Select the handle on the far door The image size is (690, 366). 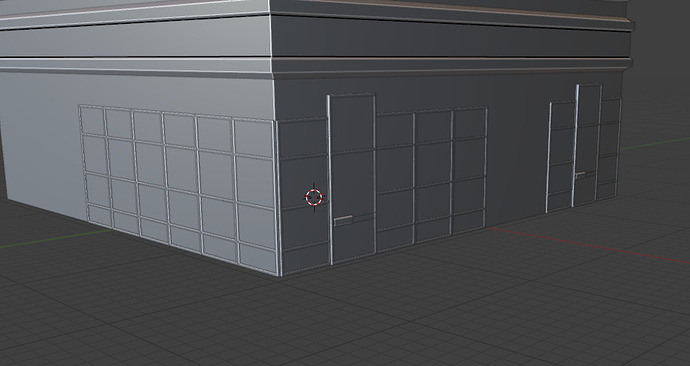tap(580, 175)
